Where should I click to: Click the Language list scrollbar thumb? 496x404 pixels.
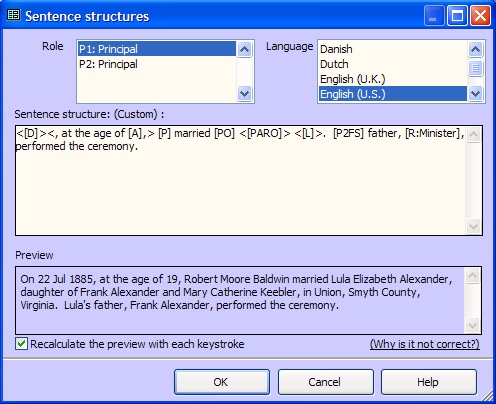pyautogui.click(x=475, y=68)
